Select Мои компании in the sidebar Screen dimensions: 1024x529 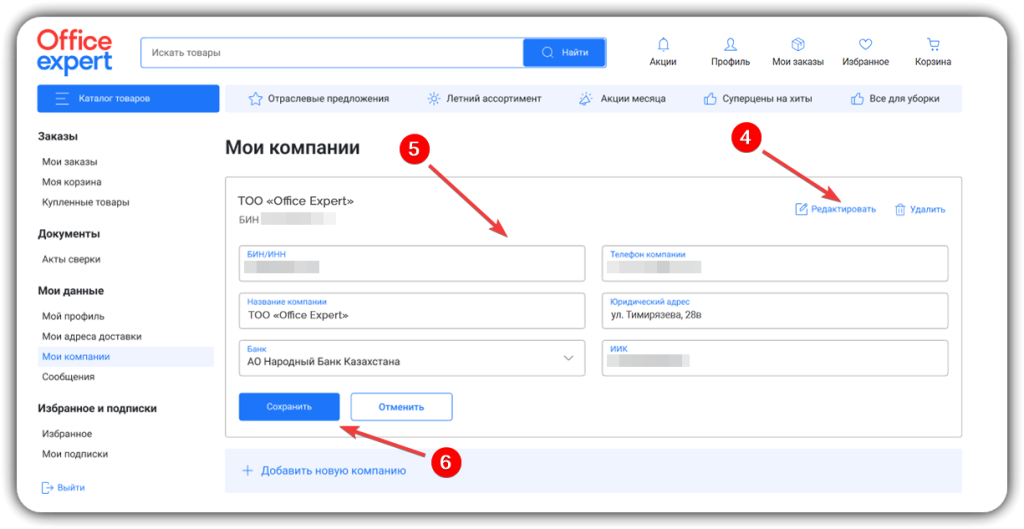[x=125, y=357]
